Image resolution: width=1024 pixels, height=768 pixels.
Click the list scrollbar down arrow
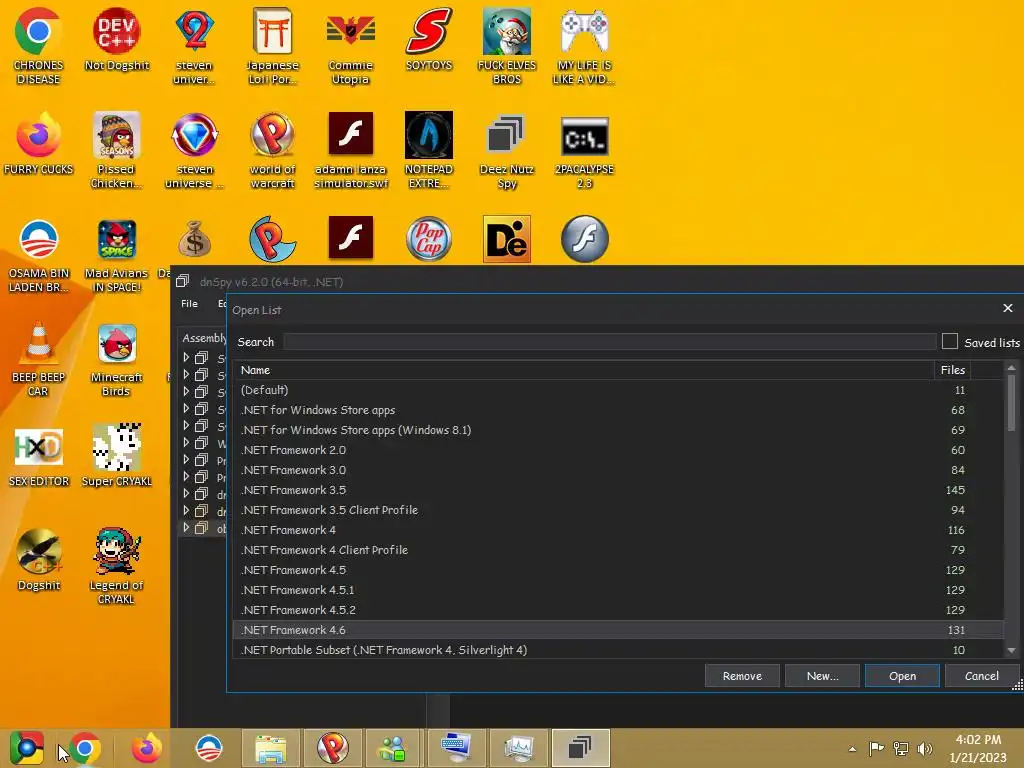1011,650
